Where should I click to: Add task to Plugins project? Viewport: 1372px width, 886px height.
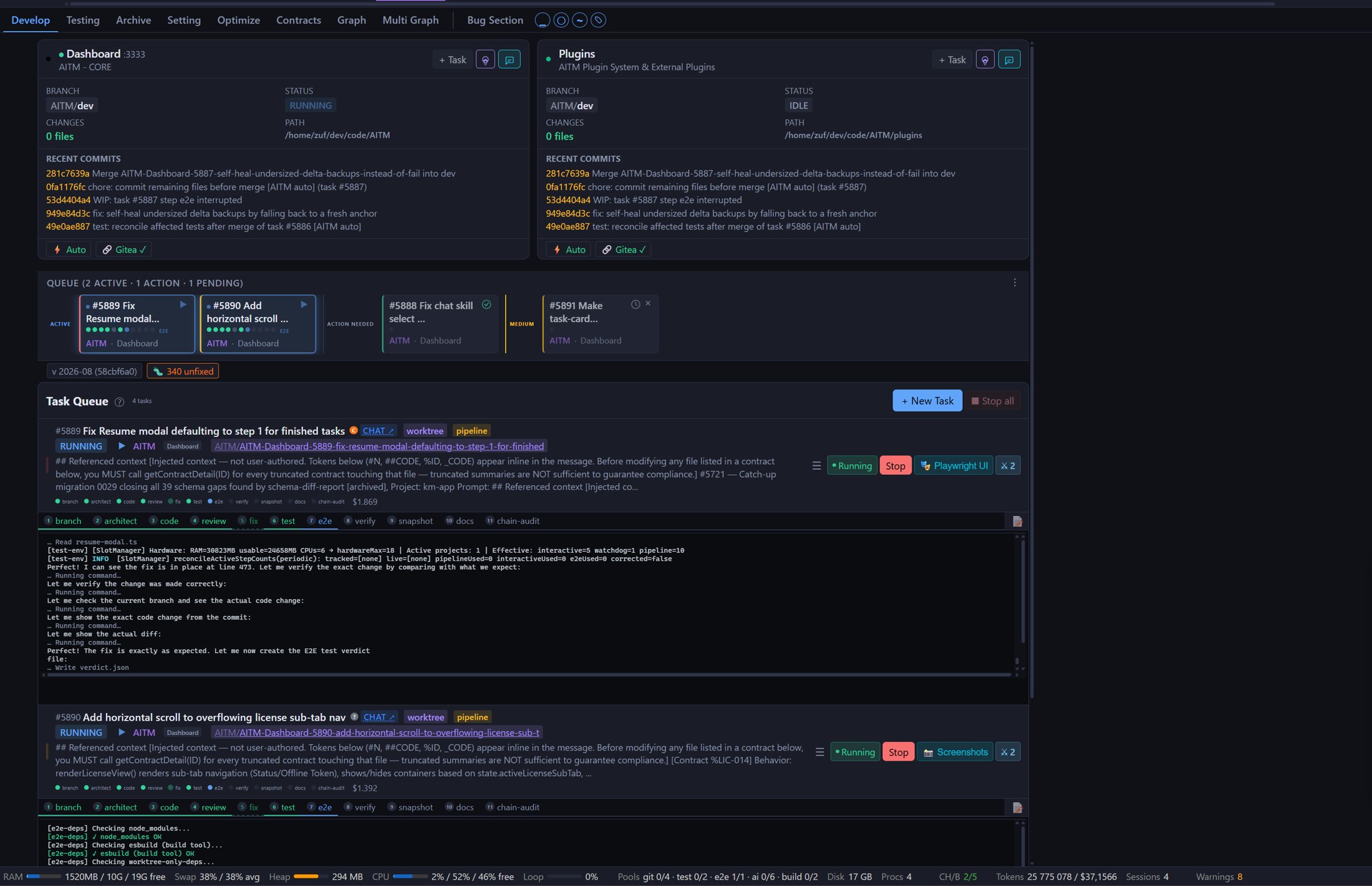coord(952,60)
